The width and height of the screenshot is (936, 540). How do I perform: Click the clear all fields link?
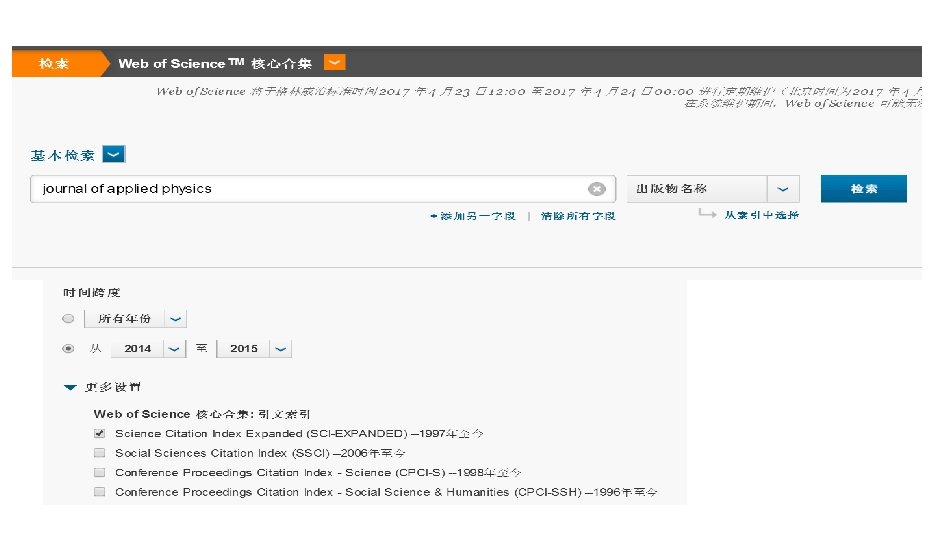578,216
